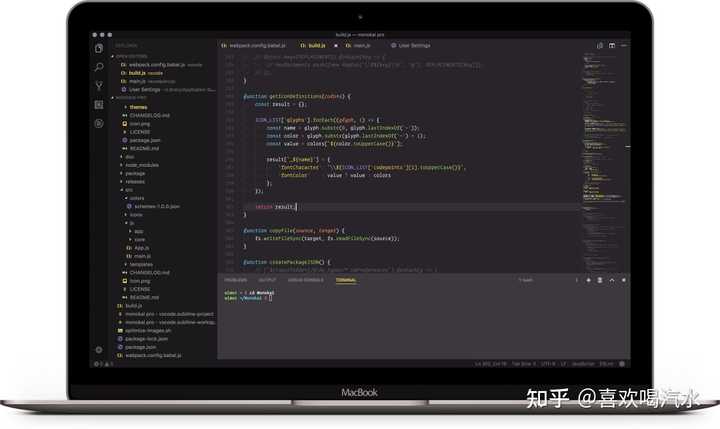The image size is (720, 429).
Task: Kill the terminal with trash icon
Action: [x=600, y=280]
